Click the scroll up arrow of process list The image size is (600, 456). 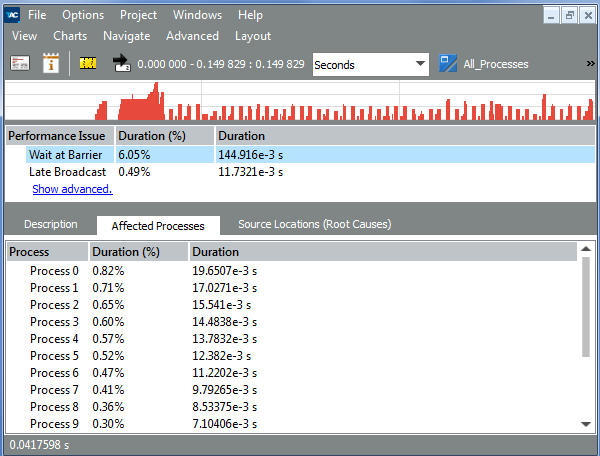[x=586, y=249]
